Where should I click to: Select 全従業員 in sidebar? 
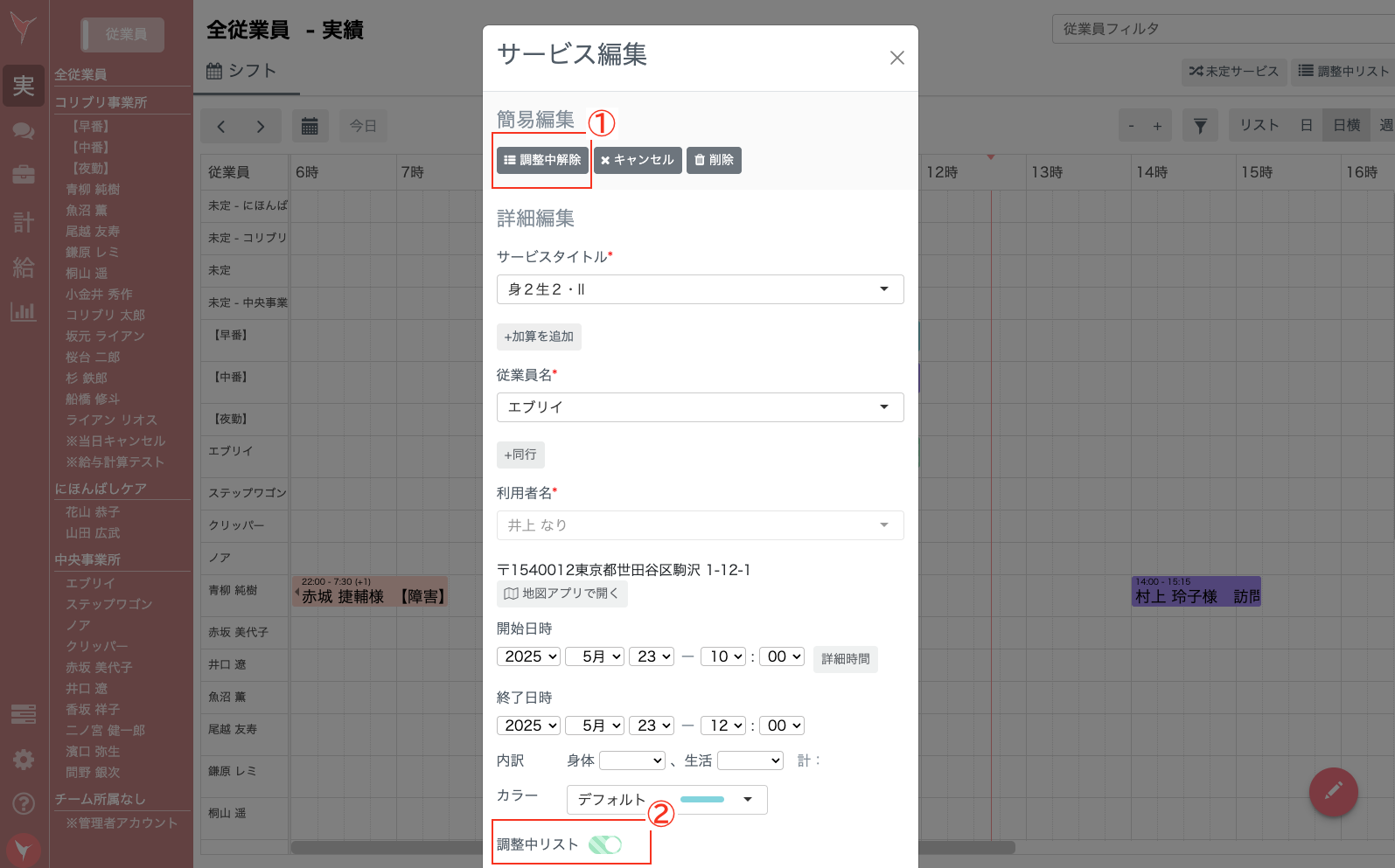click(80, 75)
